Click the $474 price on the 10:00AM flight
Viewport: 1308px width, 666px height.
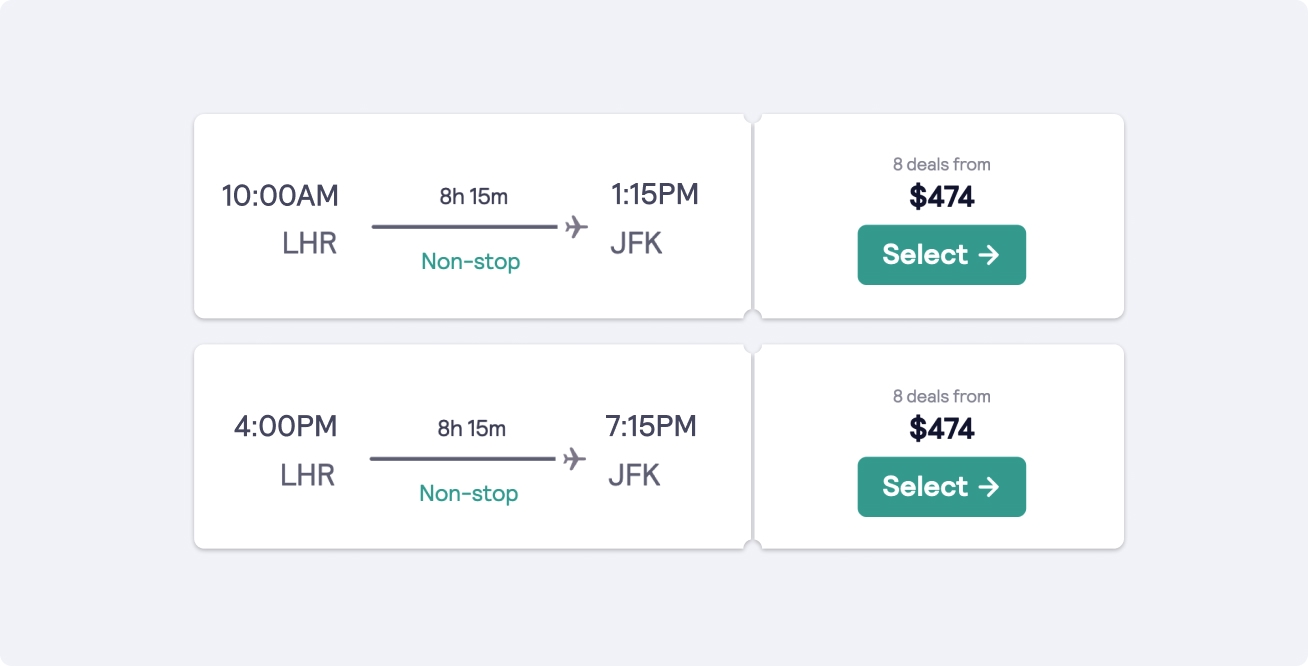tap(942, 197)
